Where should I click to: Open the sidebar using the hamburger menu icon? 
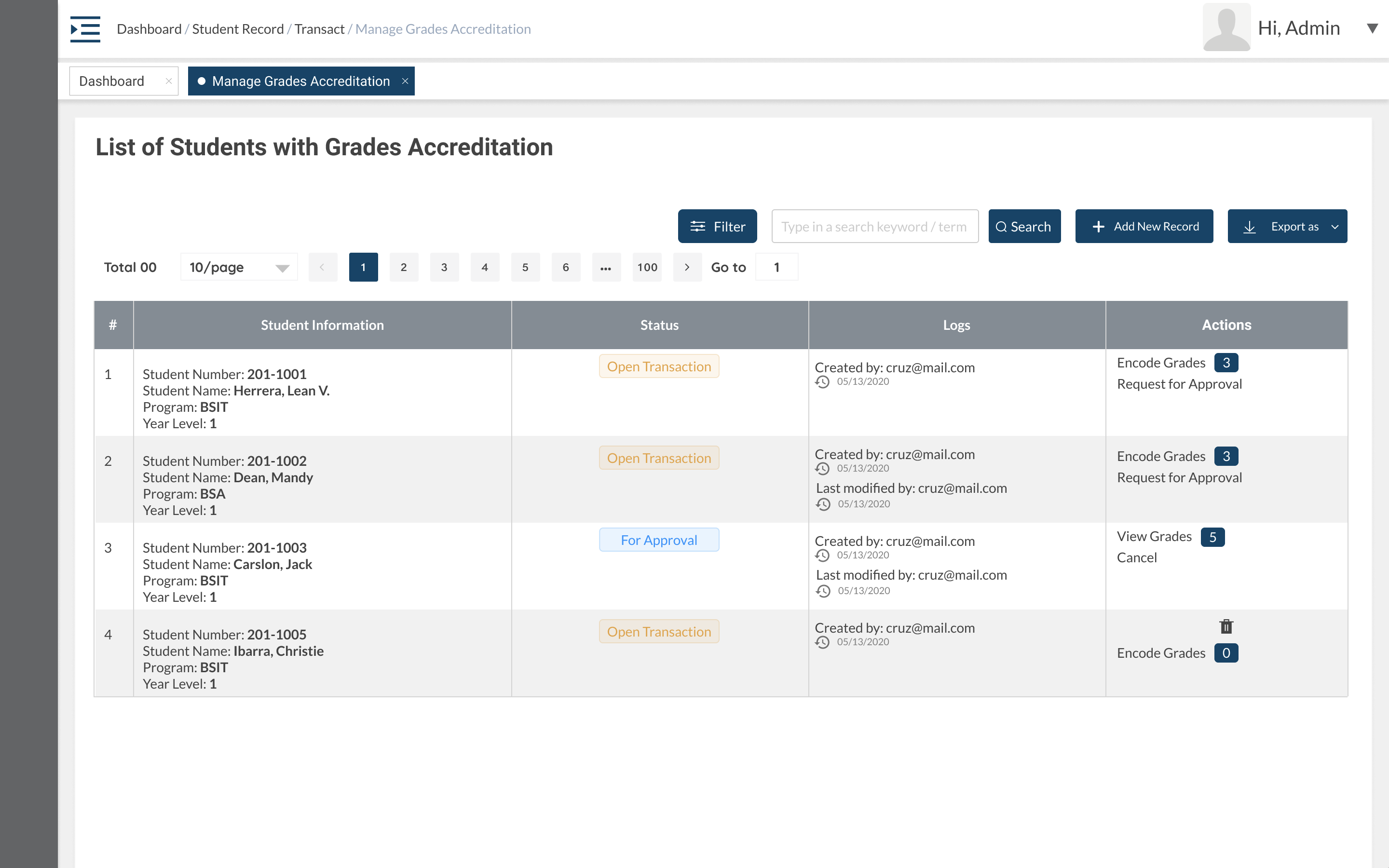pos(85,29)
